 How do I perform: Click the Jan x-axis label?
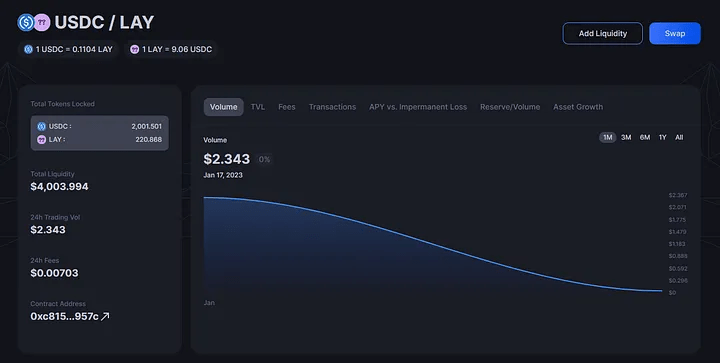tap(209, 303)
